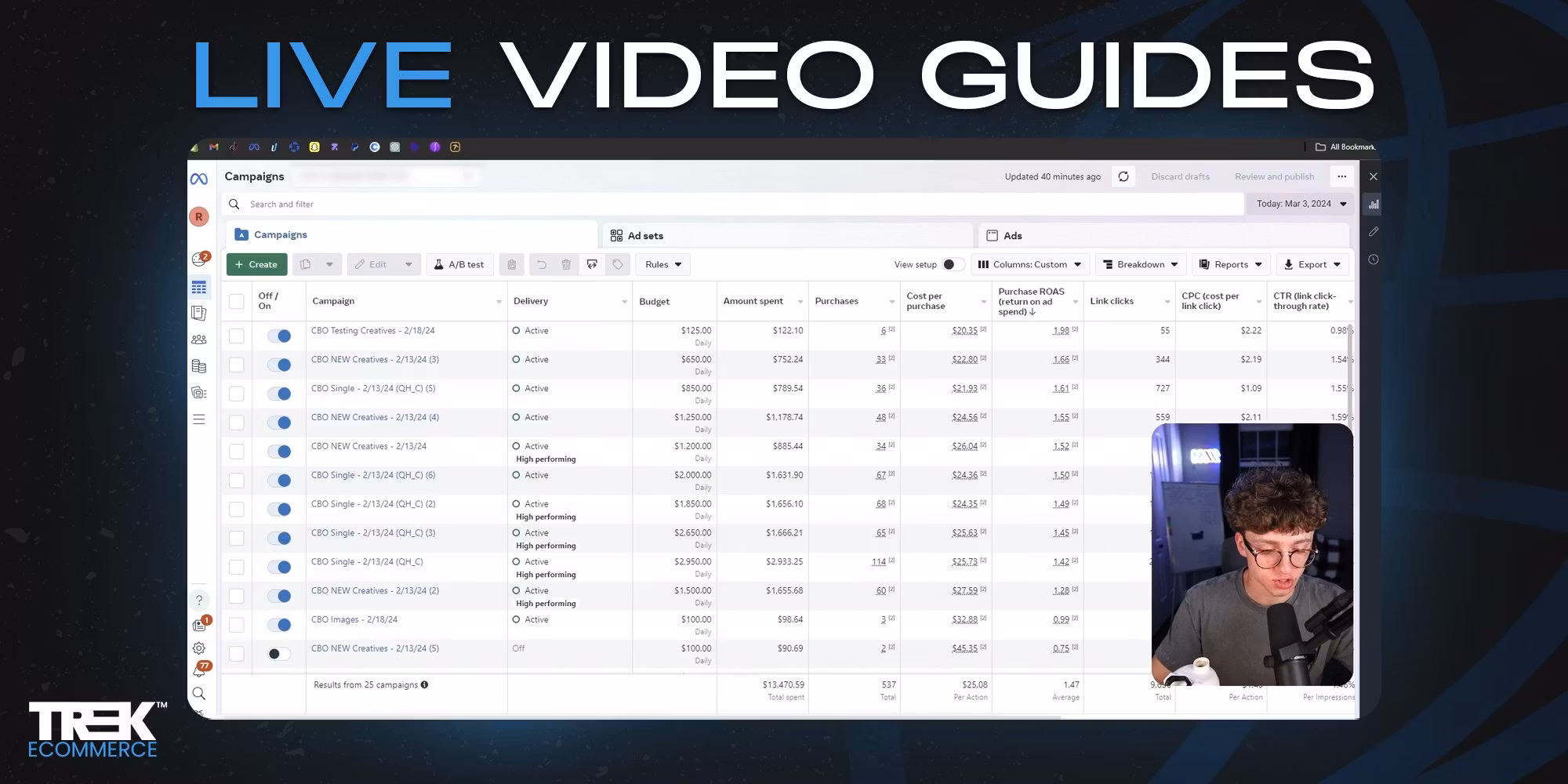Switch to the Ad sets tab

644,236
